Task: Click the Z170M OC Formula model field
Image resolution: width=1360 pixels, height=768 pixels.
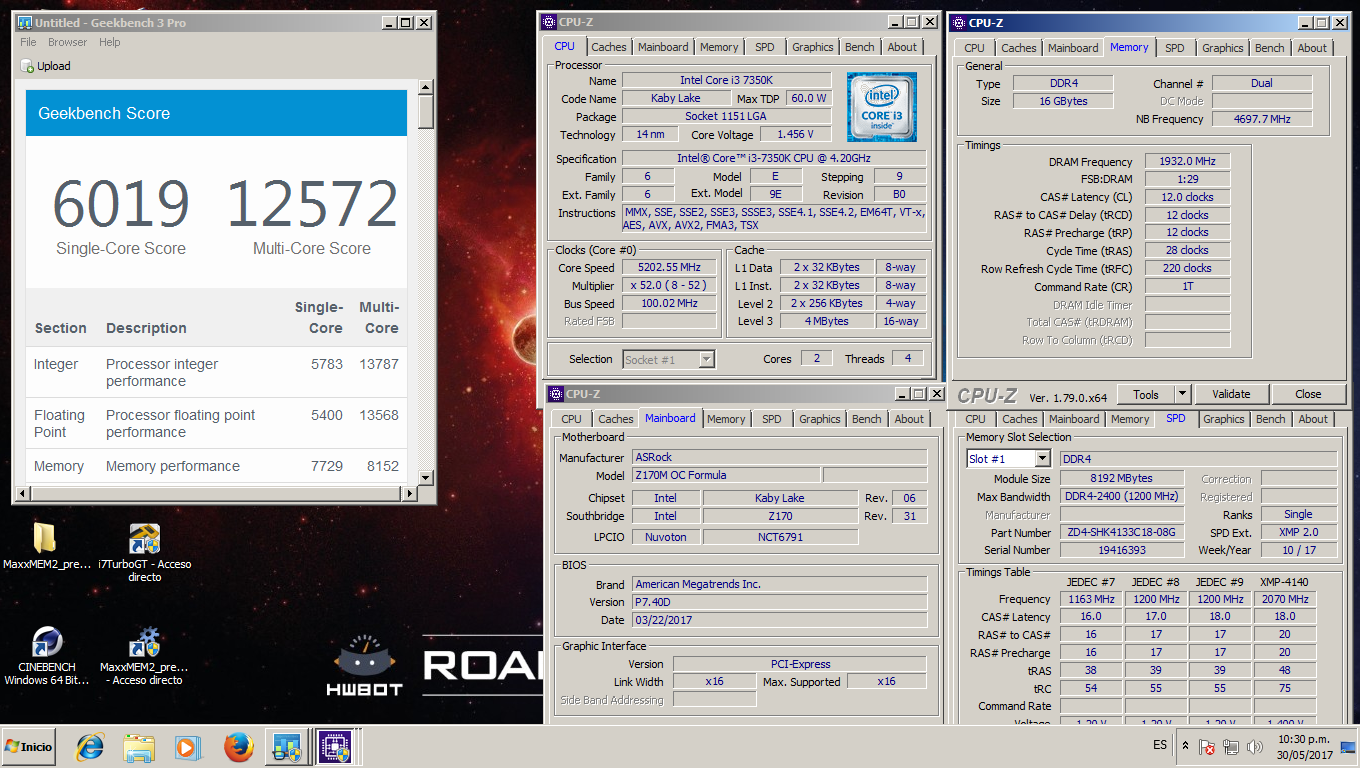Action: (727, 475)
